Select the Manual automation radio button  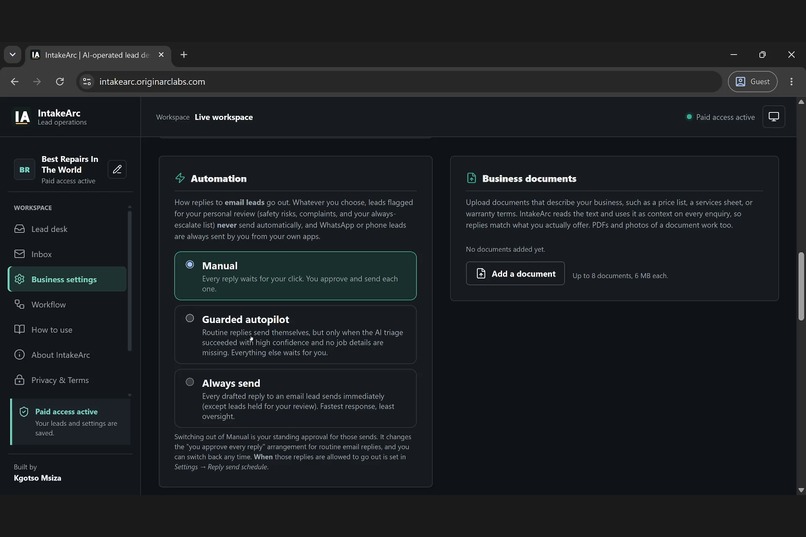[190, 264]
